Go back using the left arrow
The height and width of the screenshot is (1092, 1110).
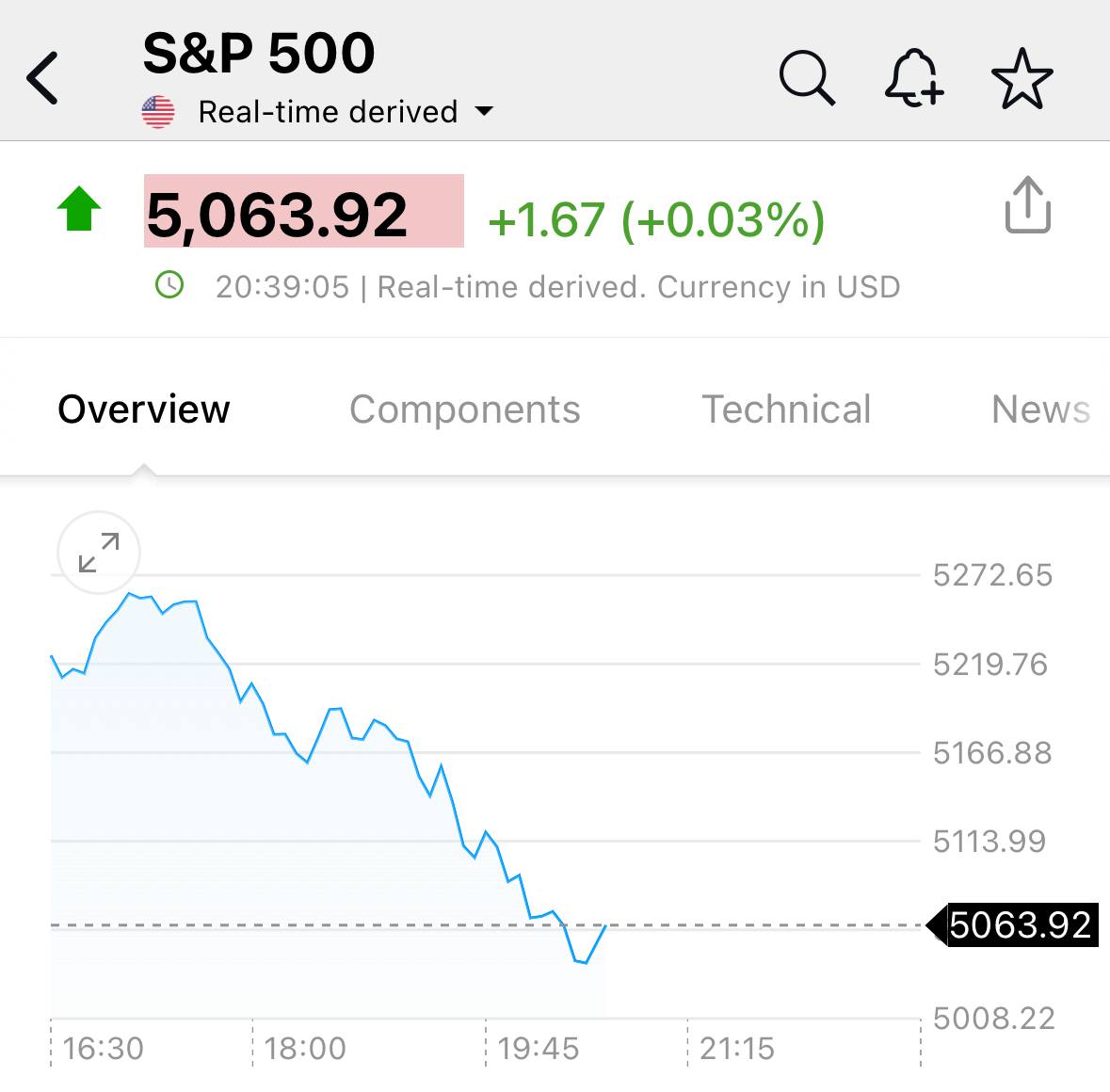point(43,77)
